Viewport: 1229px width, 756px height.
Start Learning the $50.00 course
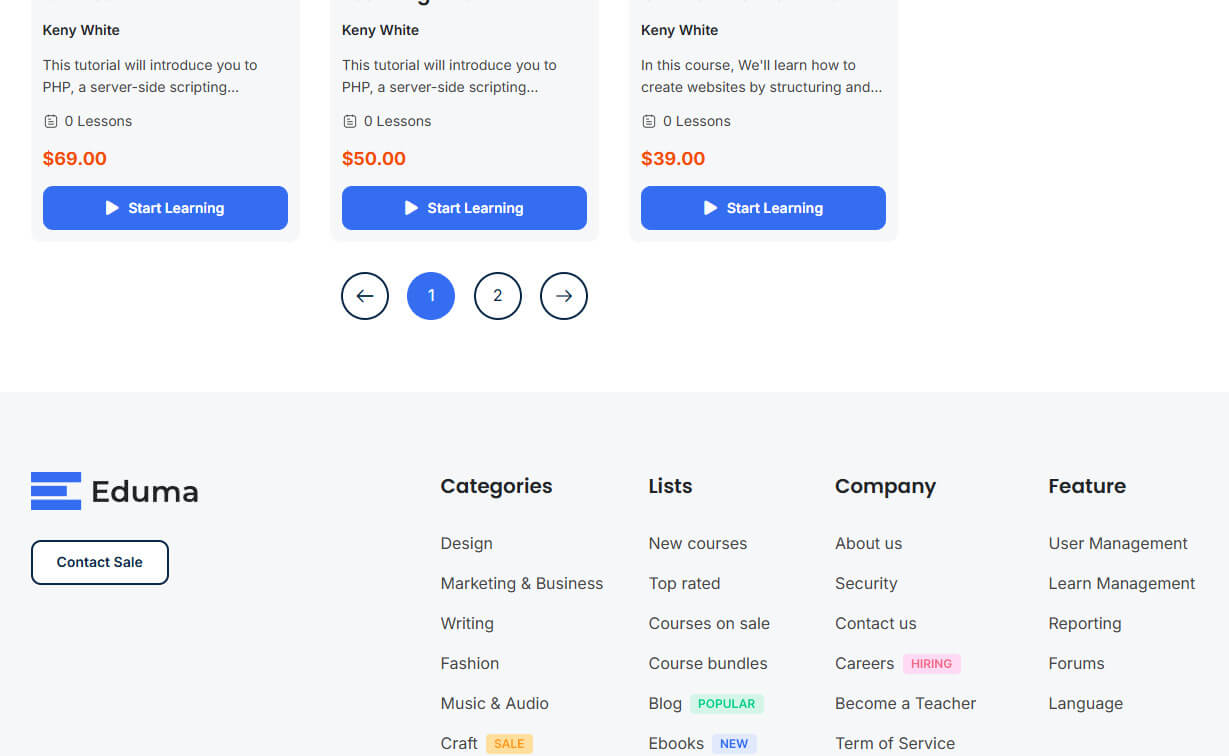(464, 208)
